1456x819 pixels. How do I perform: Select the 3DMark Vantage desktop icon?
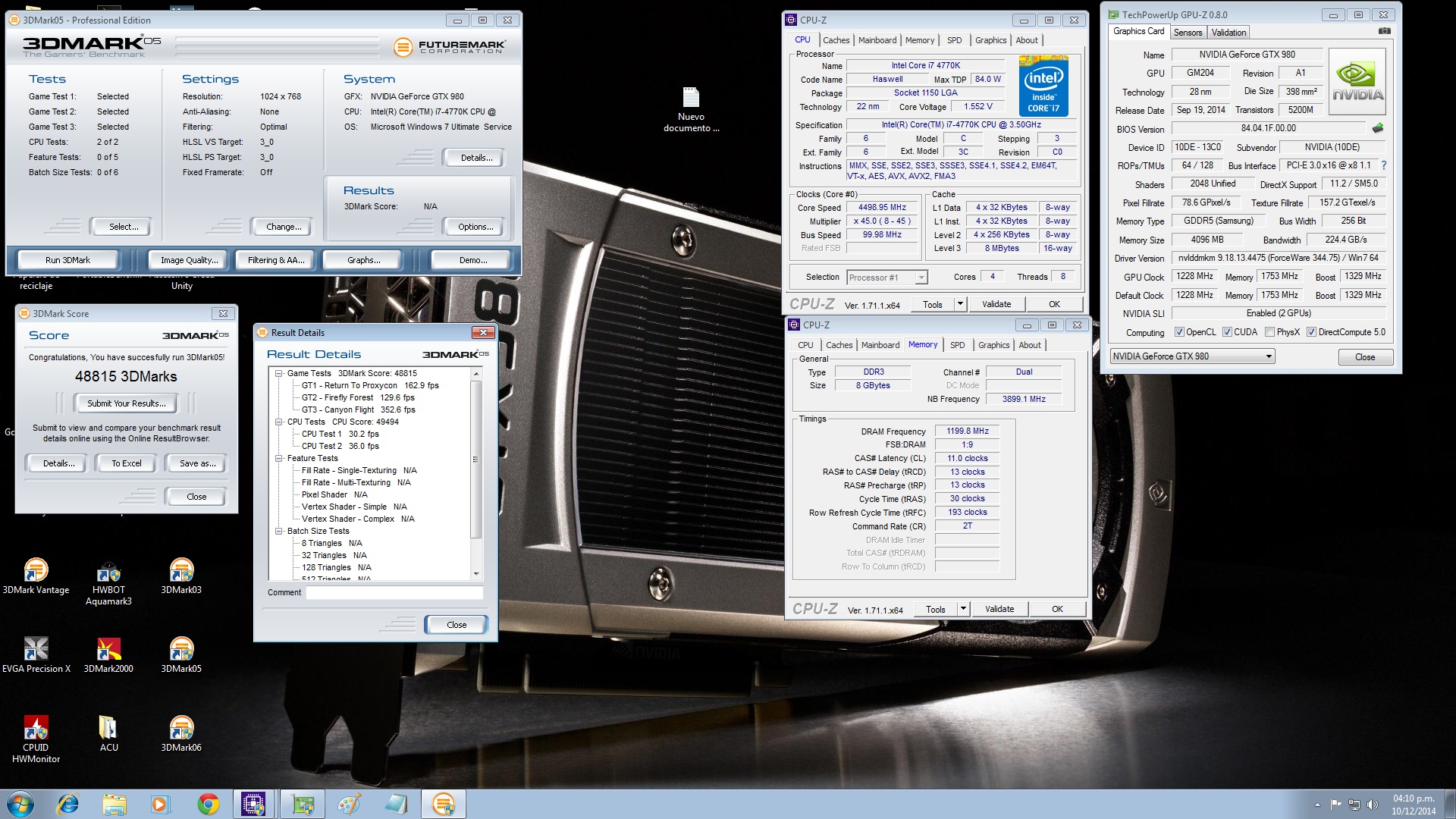pos(36,576)
